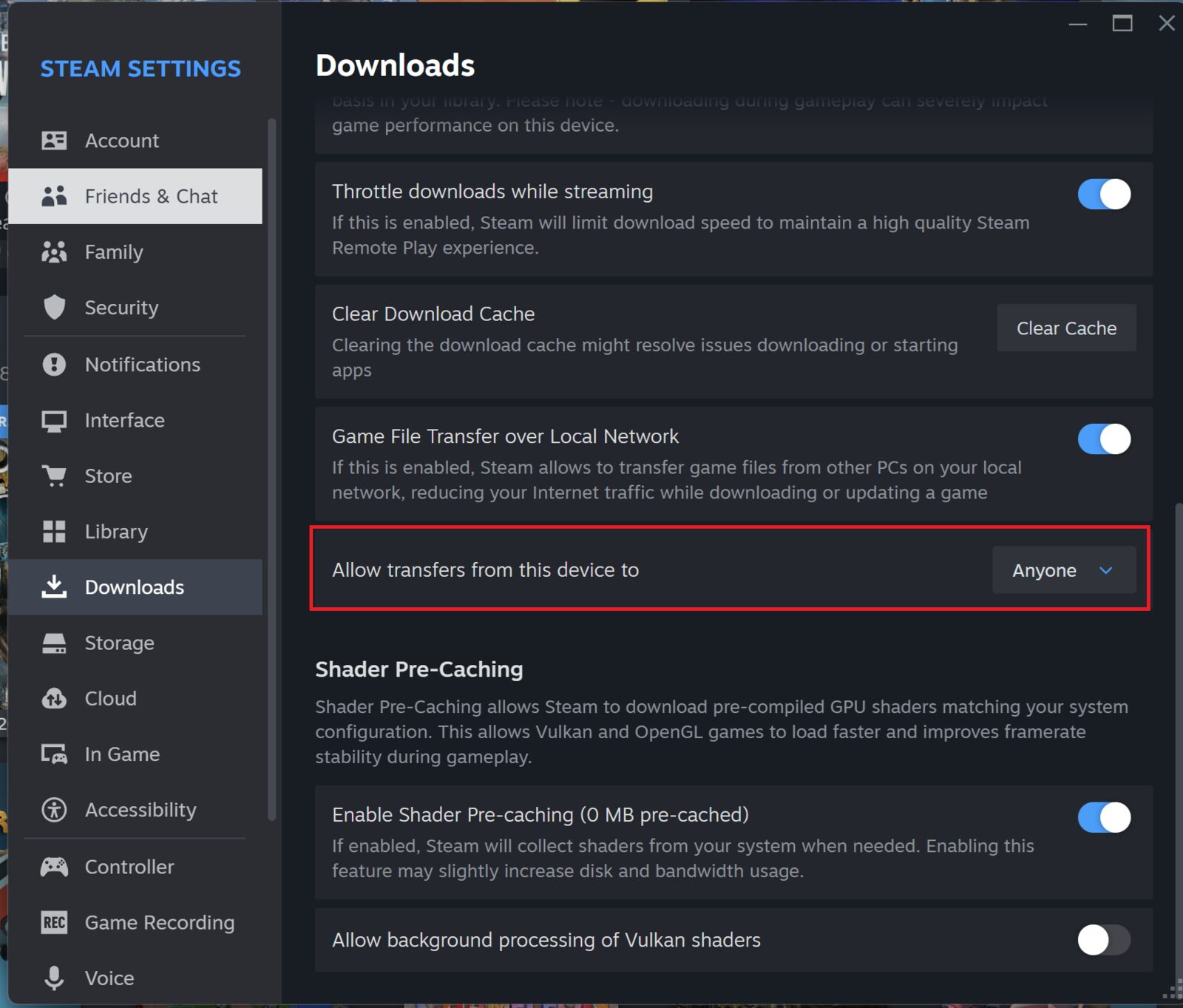Click the Library grid icon
Viewport: 1183px width, 1008px height.
(x=54, y=531)
